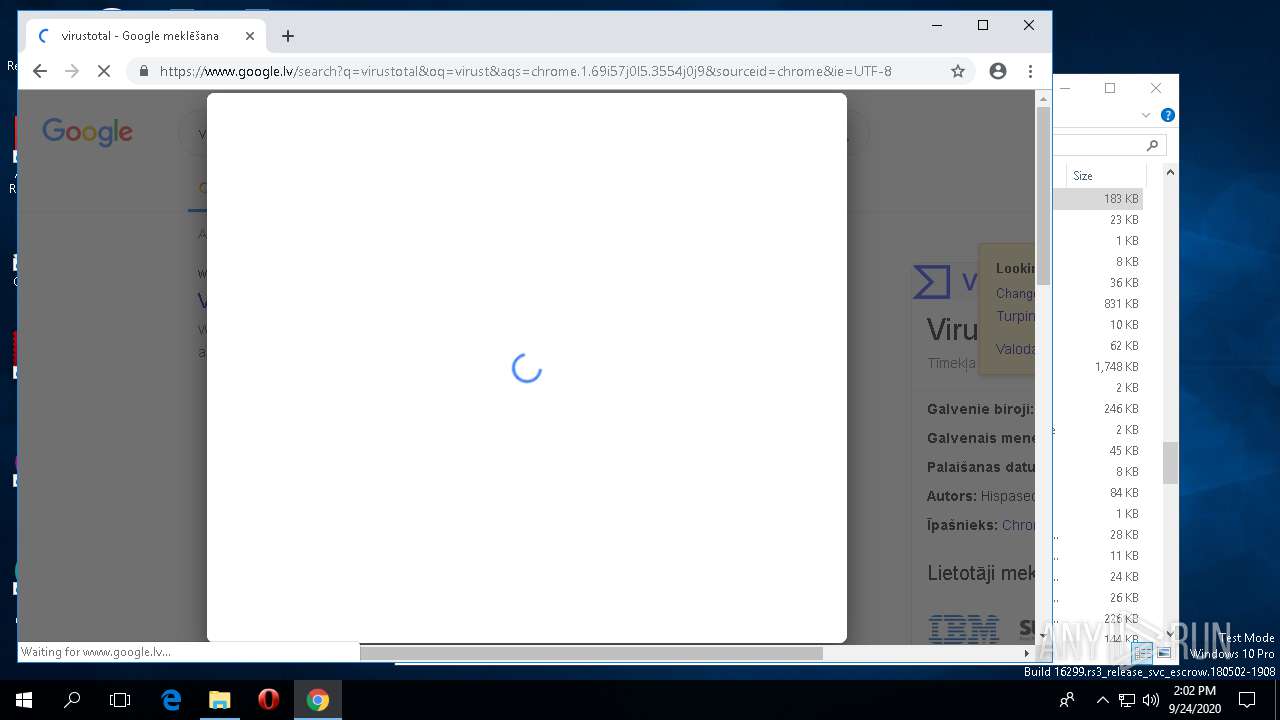
Task: Select the 36 KB file row
Action: 1098,283
